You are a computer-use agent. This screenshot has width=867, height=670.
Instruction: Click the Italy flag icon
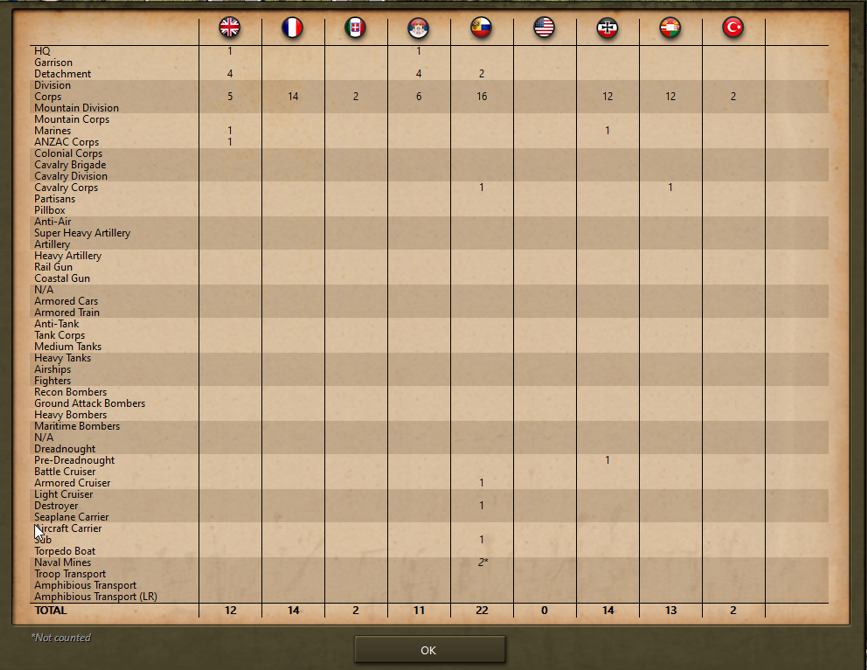tap(355, 27)
